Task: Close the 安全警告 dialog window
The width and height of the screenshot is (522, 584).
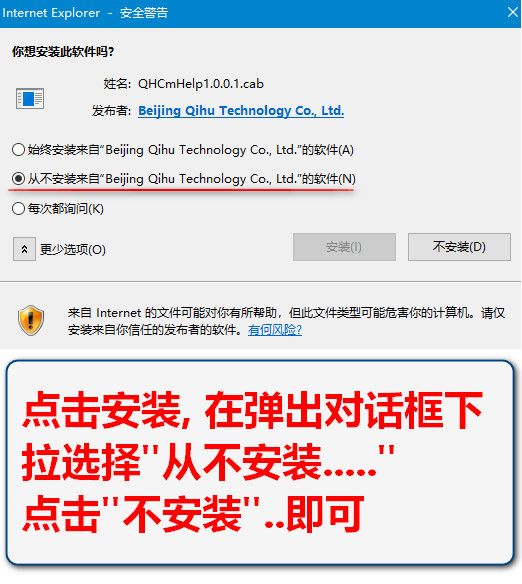Action: (513, 12)
